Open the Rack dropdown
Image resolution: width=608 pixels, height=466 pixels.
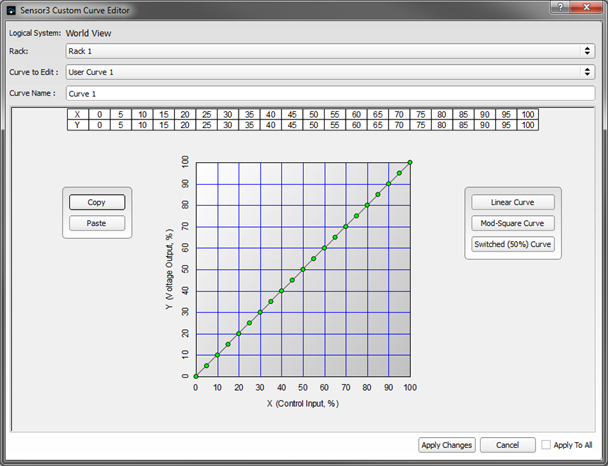(x=330, y=50)
